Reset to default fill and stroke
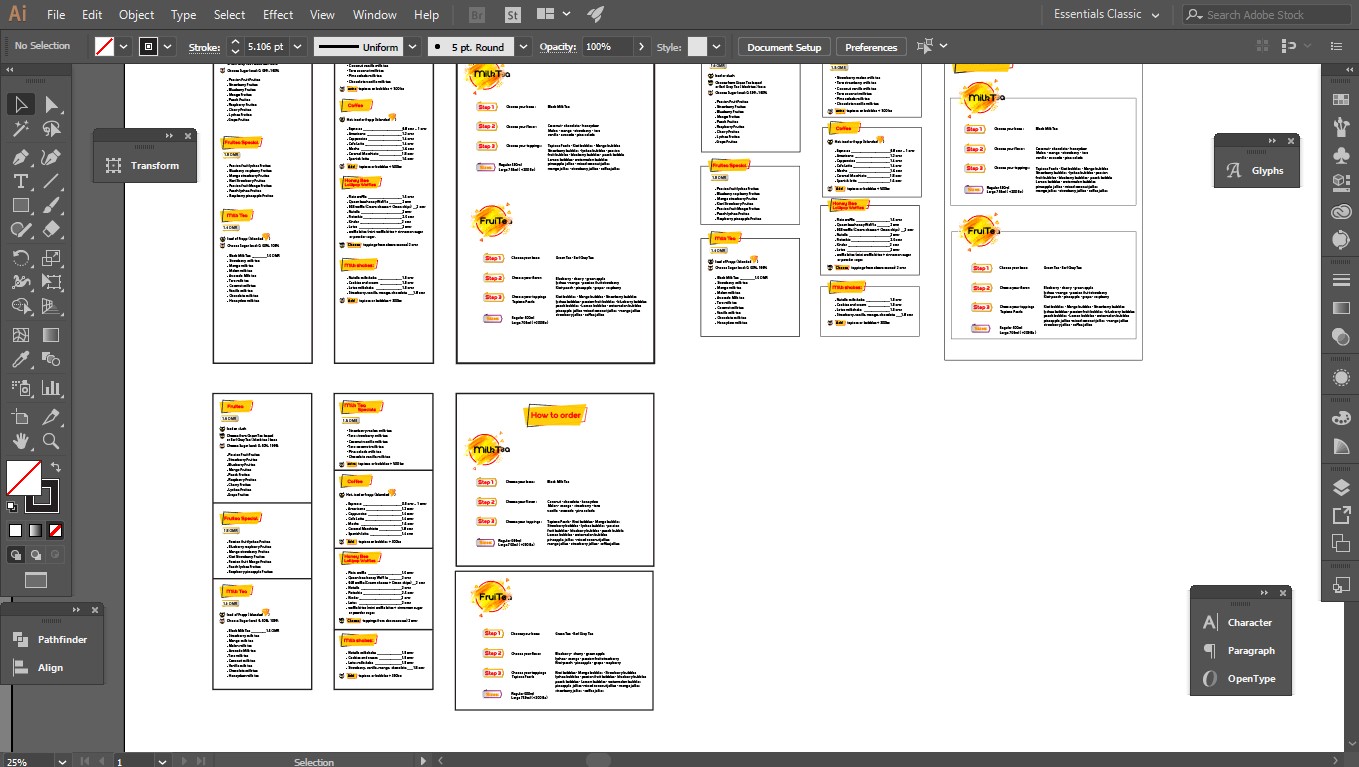This screenshot has height=767, width=1359. [x=12, y=508]
